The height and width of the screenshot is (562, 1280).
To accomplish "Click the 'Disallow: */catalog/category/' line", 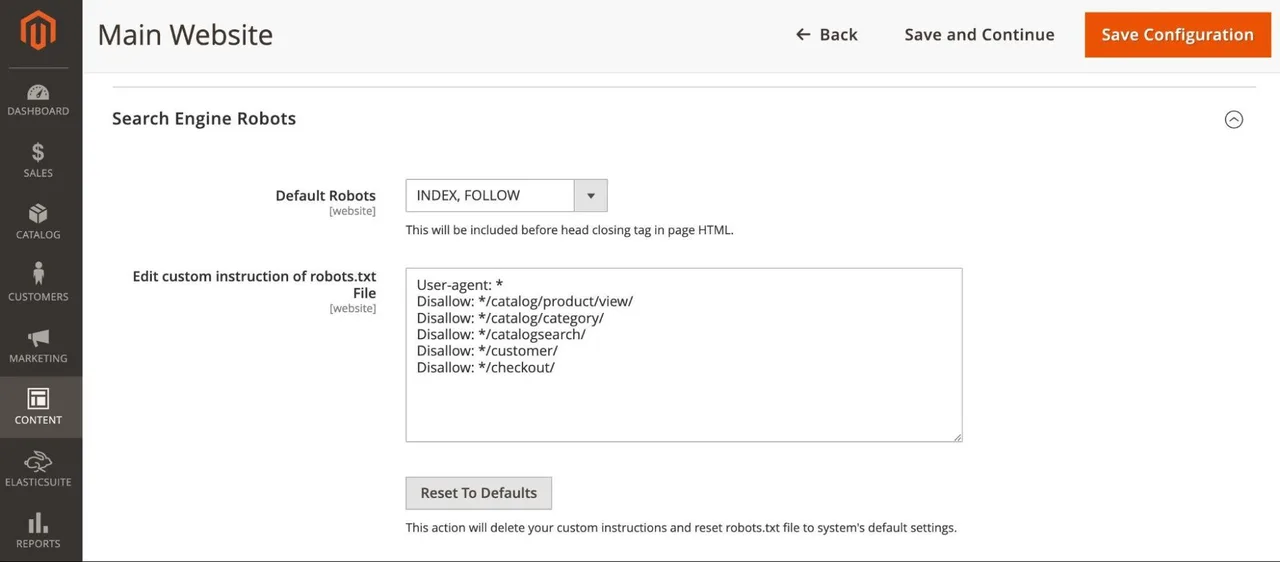I will click(x=510, y=318).
